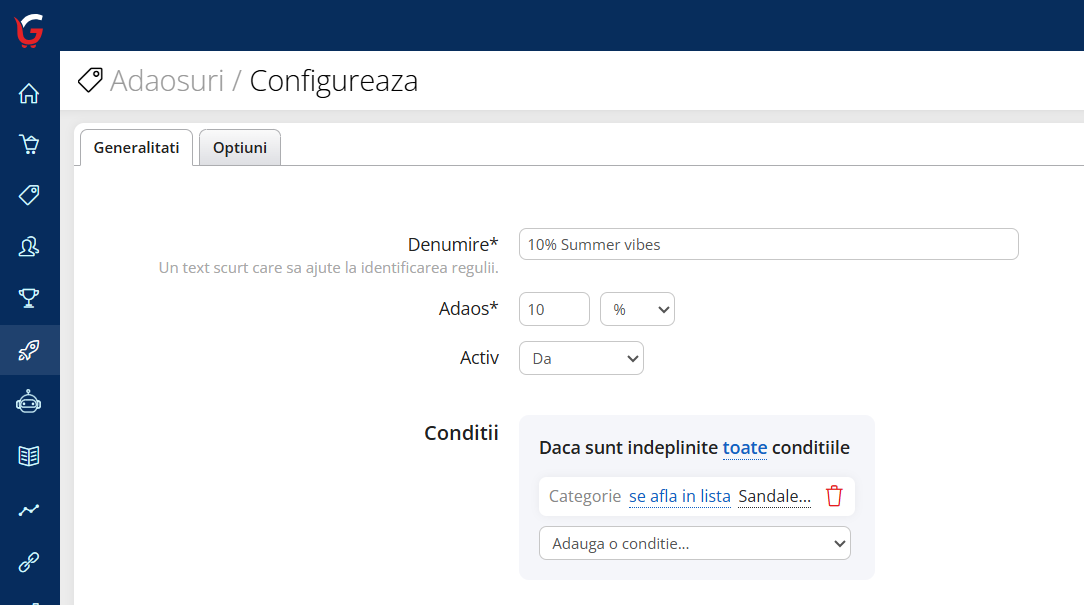Click the 'Daca sunt indeplinite' heading text
1084x605 pixels.
628,448
